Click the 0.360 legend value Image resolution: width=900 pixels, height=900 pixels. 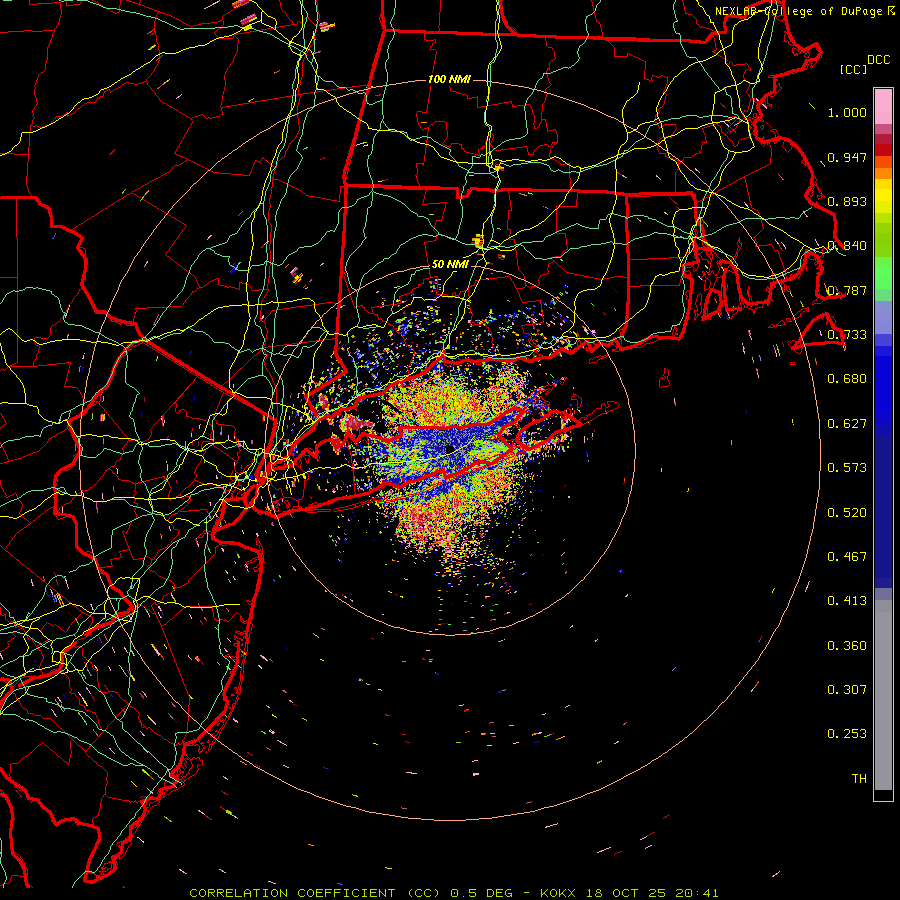click(x=847, y=646)
